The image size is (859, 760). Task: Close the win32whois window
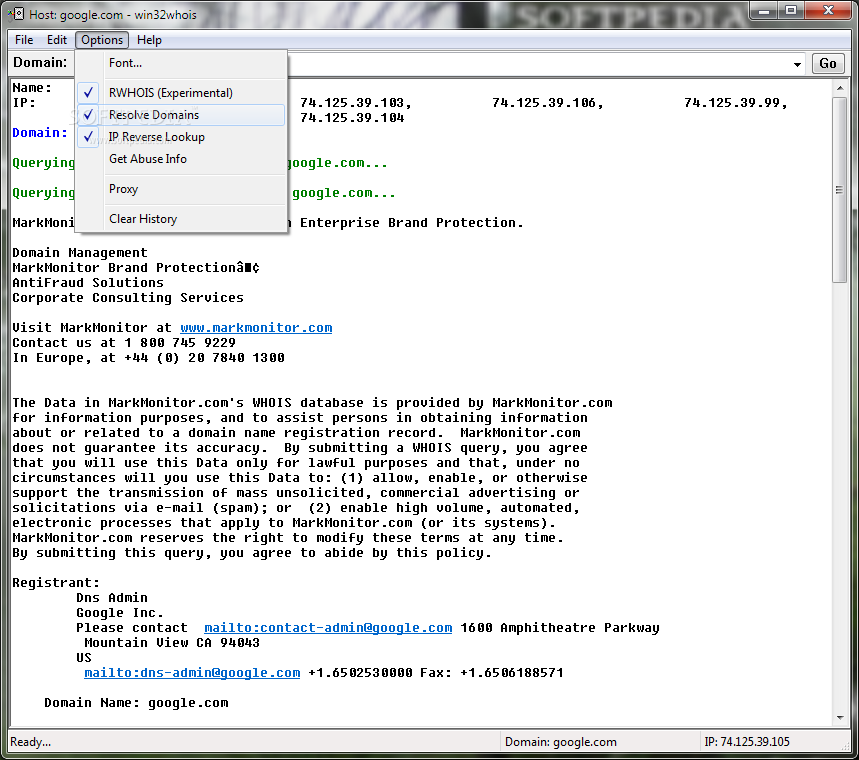(828, 10)
